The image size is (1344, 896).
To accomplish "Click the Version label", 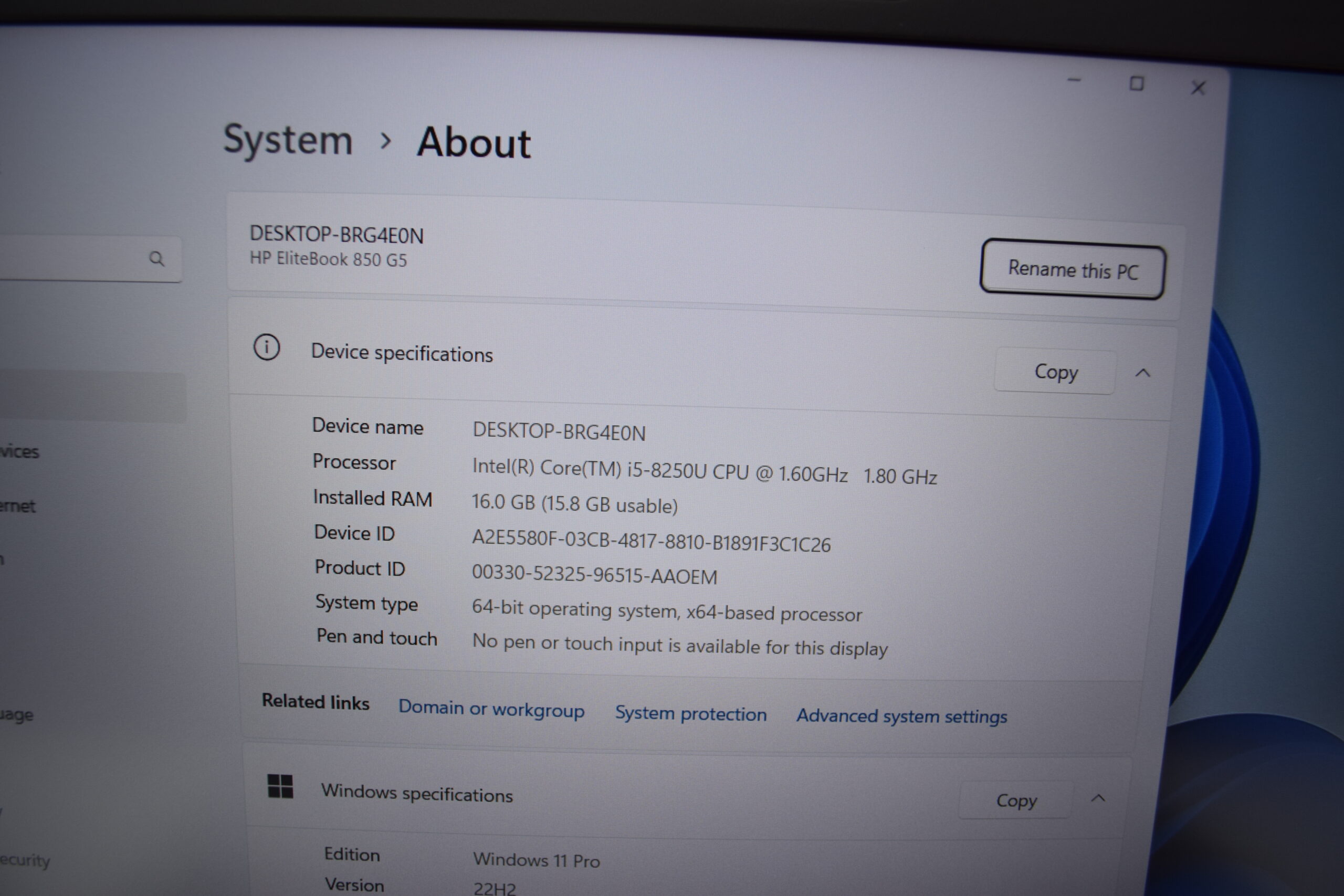I will coord(354,885).
